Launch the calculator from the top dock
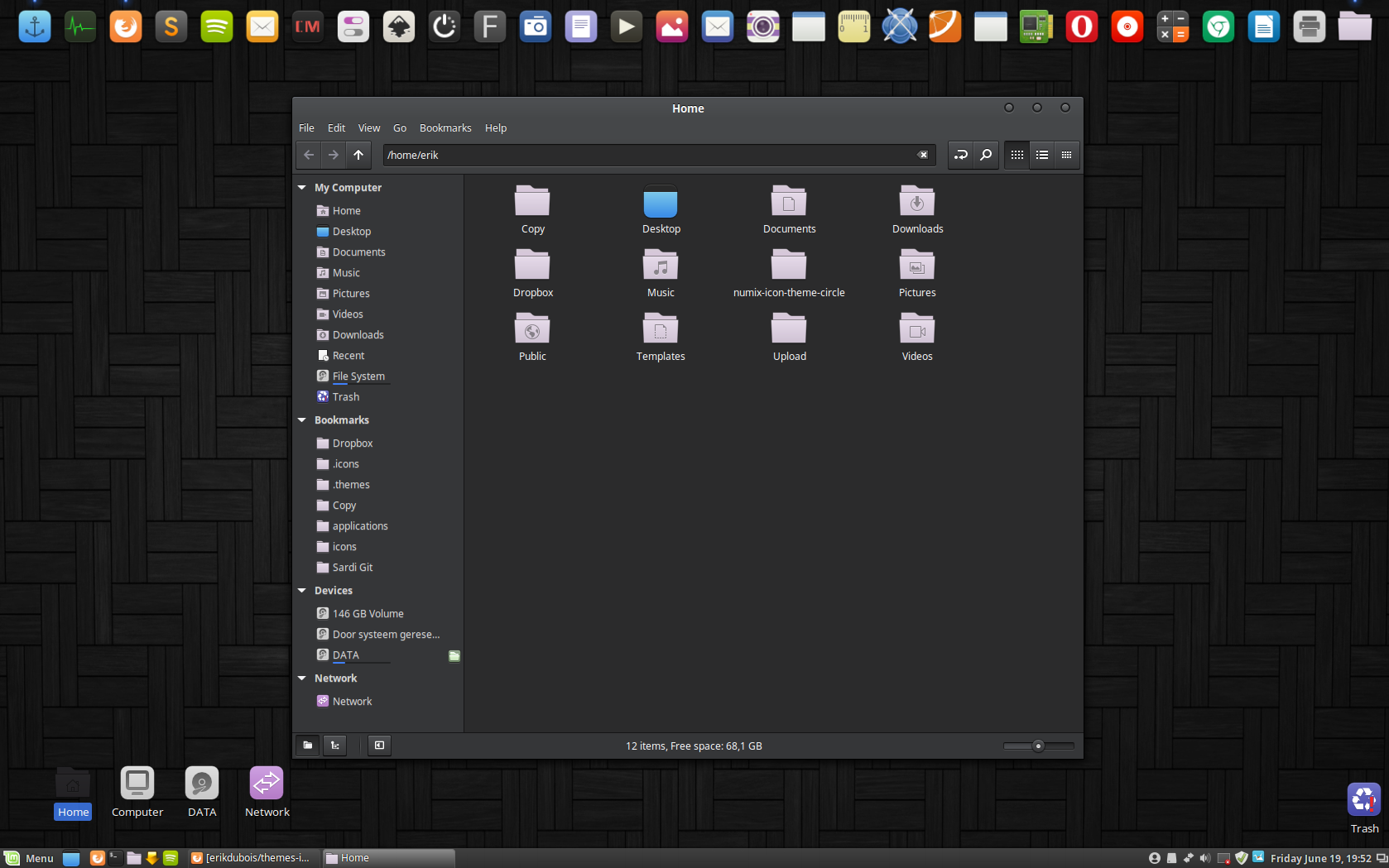The image size is (1389, 868). pyautogui.click(x=1173, y=26)
